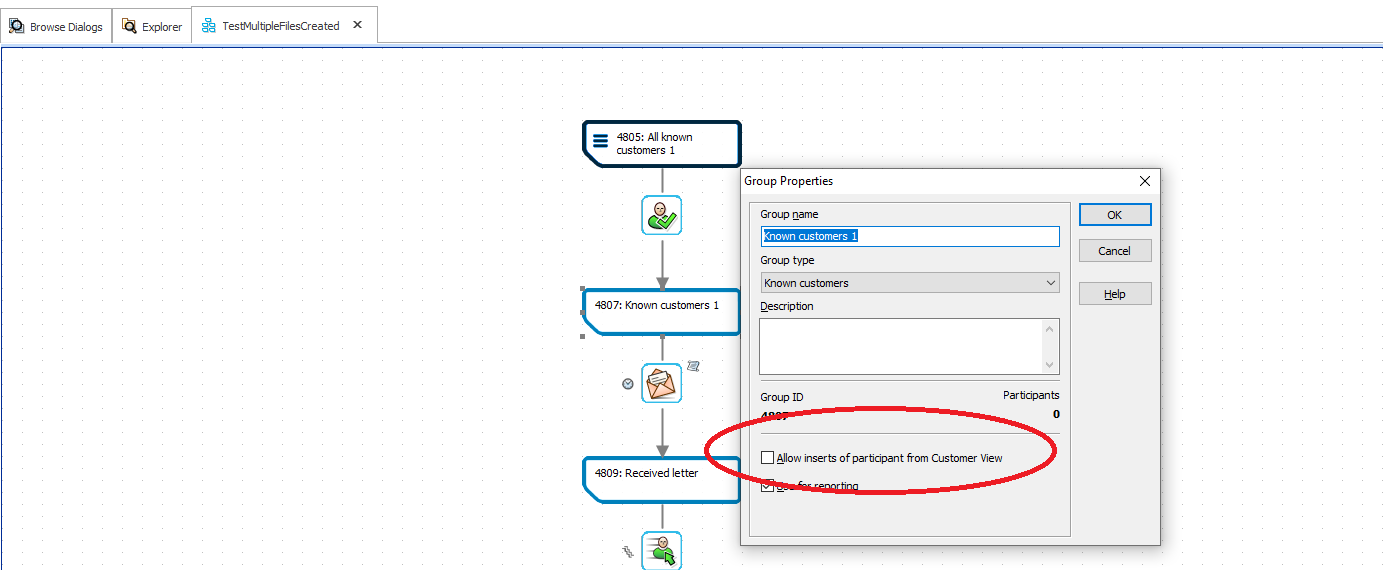Image resolution: width=1383 pixels, height=570 pixels.
Task: Click Cancel in Group Properties
Action: [1115, 251]
